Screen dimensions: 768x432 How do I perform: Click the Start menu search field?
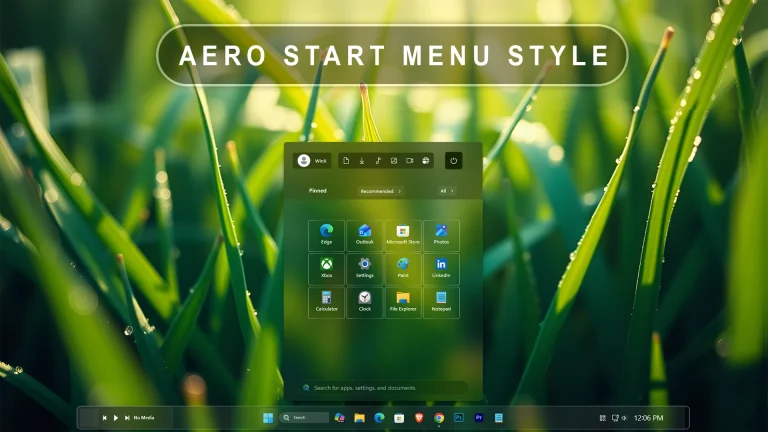coord(383,387)
